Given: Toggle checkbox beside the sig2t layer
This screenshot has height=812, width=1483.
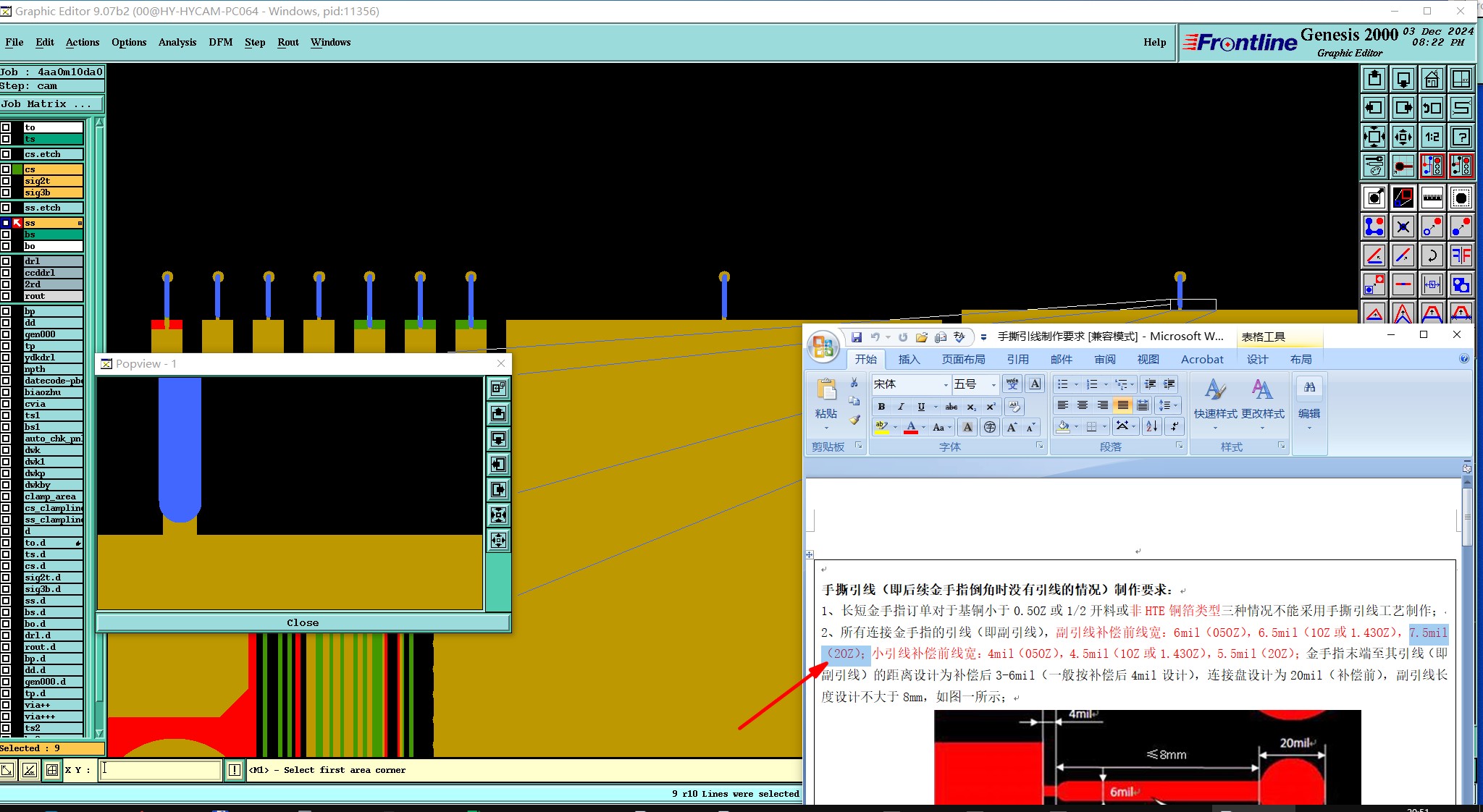Looking at the screenshot, I should (6, 181).
